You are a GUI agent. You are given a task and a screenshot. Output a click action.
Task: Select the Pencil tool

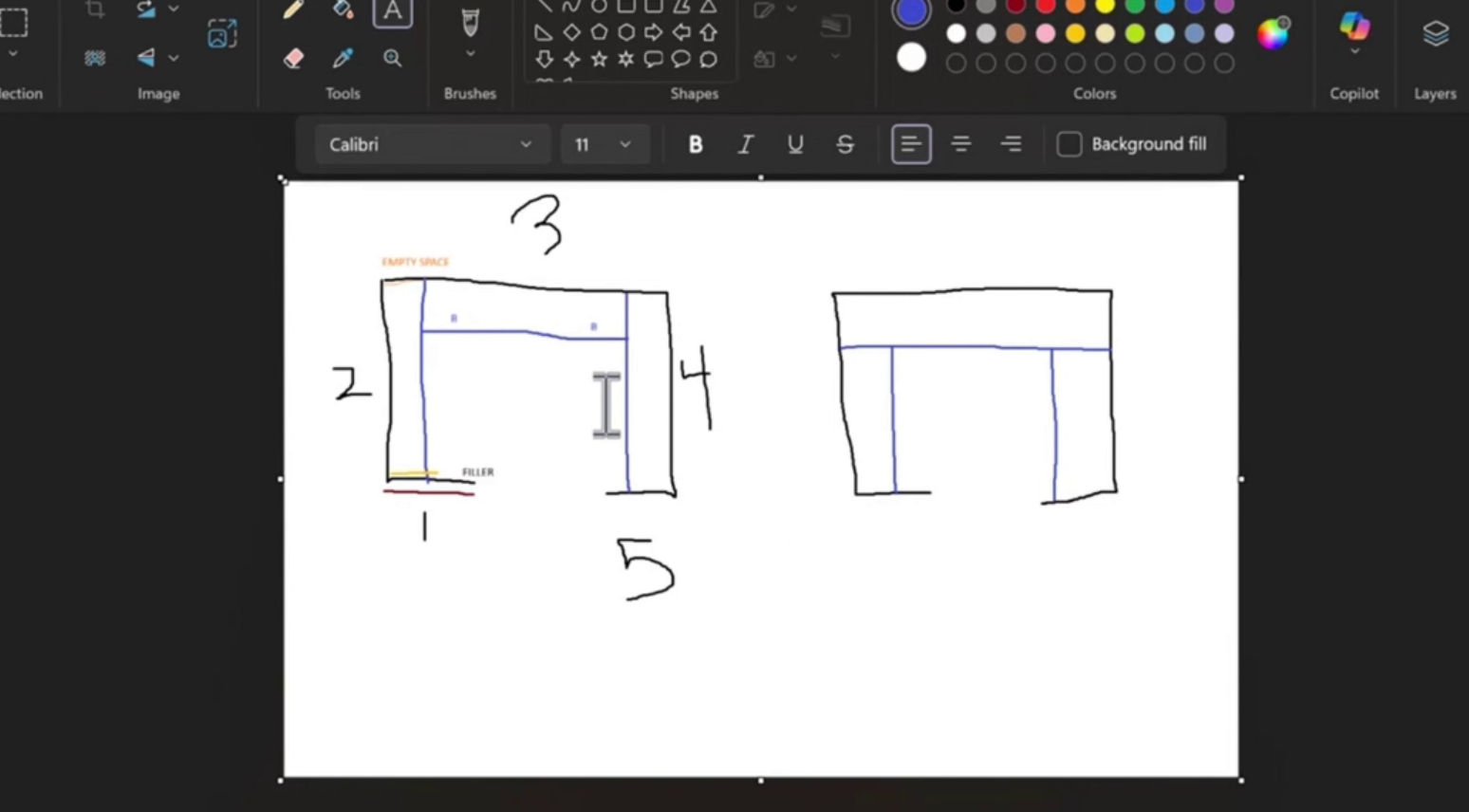[293, 9]
